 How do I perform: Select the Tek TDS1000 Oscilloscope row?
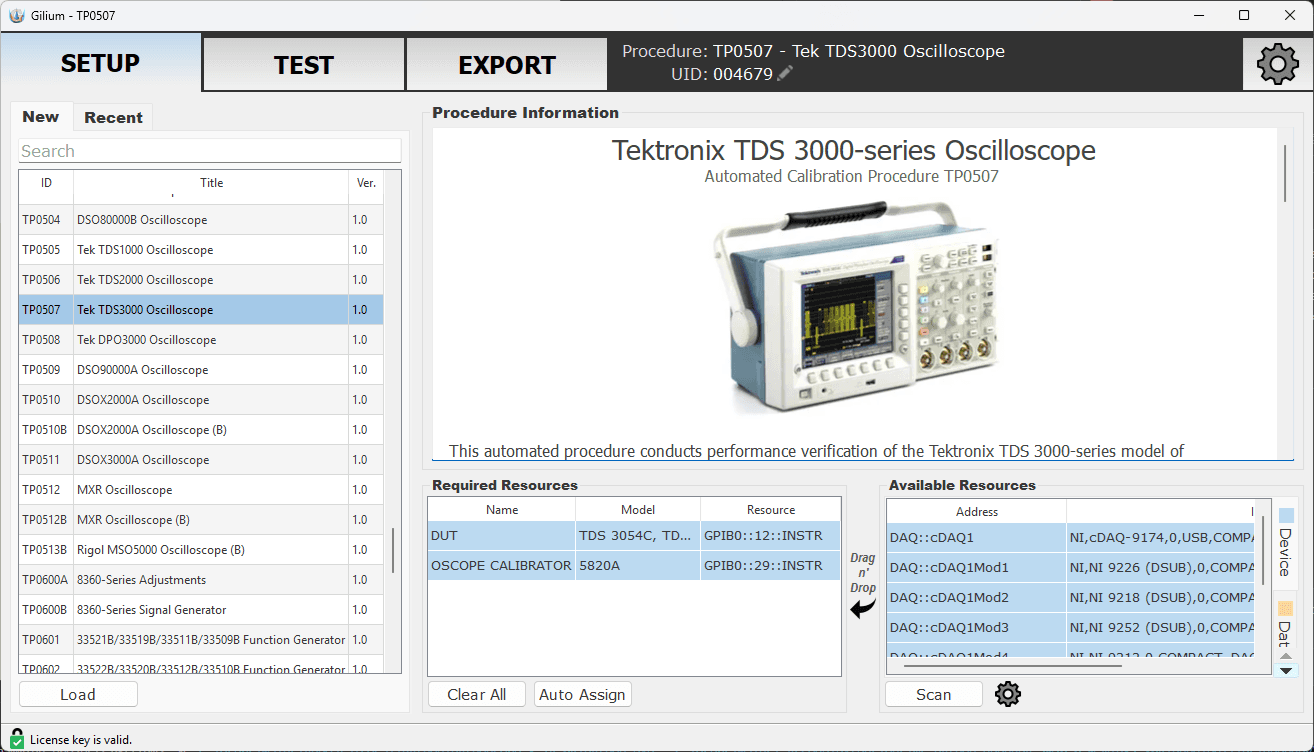pos(201,250)
